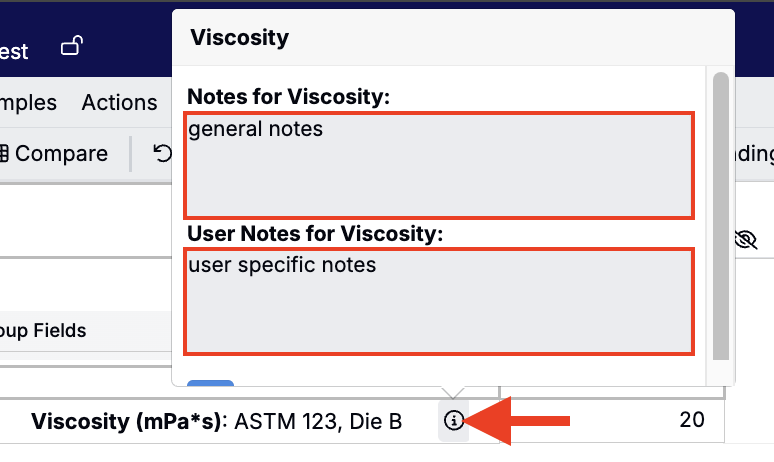Click the 'Notes for Viscosity:' label
The height and width of the screenshot is (462, 774).
coord(288,97)
